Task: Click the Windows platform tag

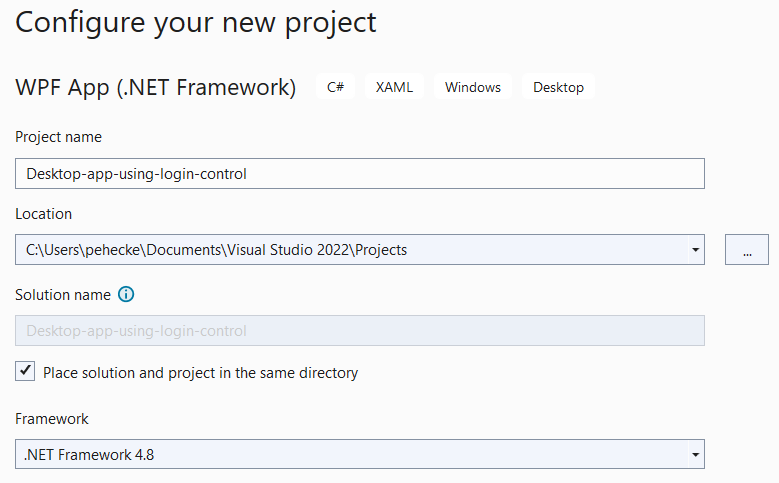Action: (x=473, y=87)
